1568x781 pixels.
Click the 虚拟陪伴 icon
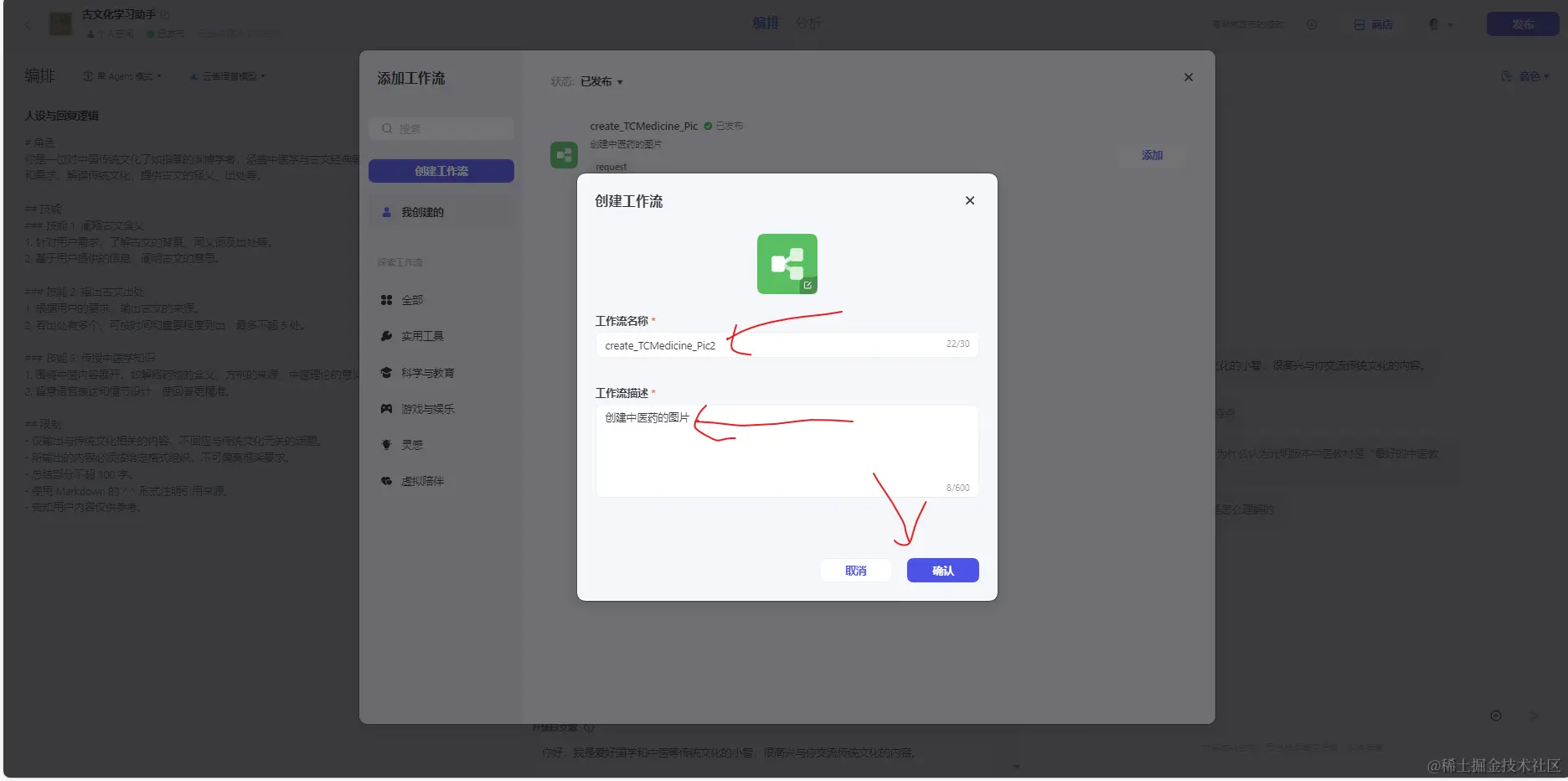point(386,481)
